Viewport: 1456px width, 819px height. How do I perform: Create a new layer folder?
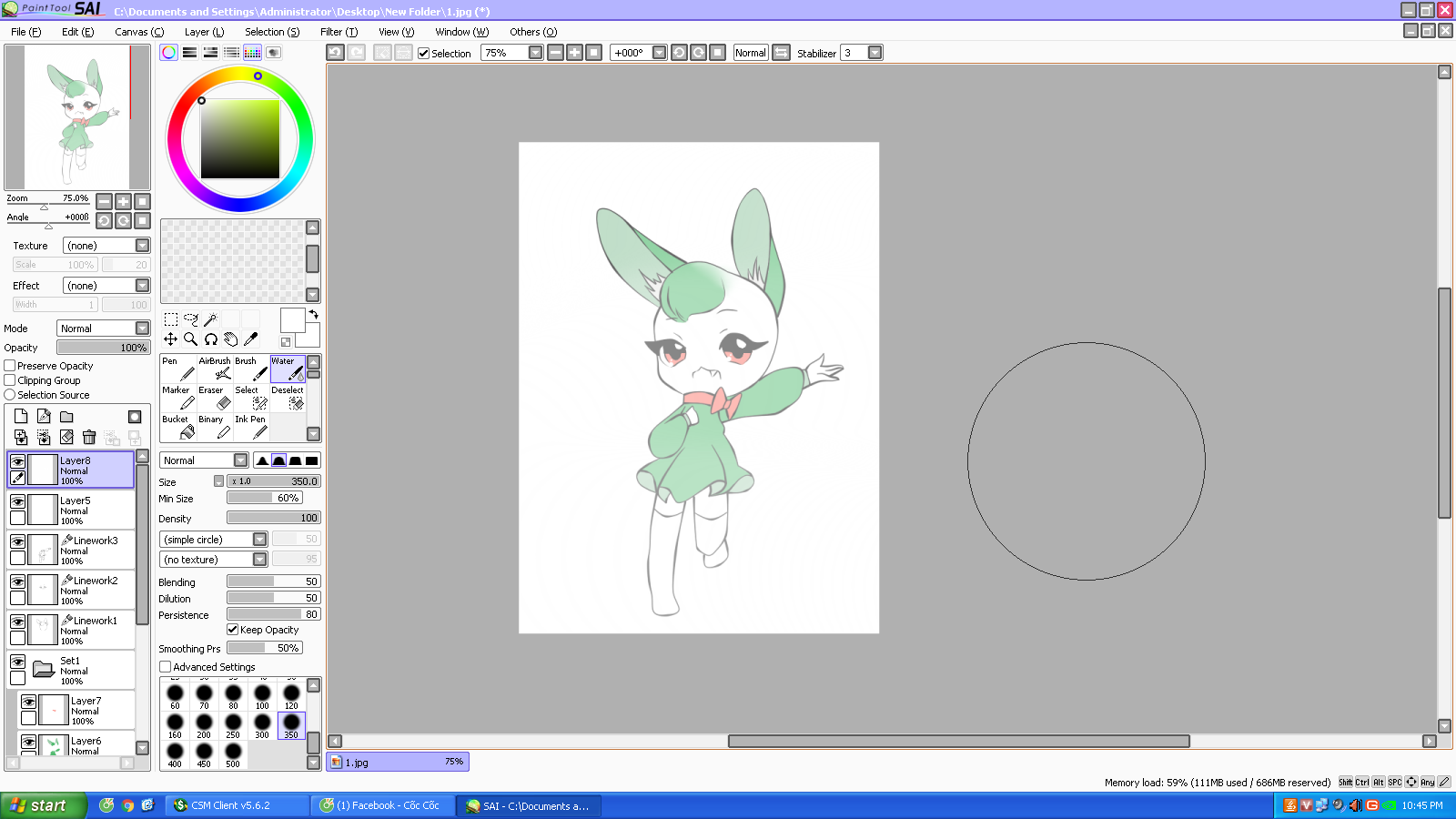coord(66,417)
